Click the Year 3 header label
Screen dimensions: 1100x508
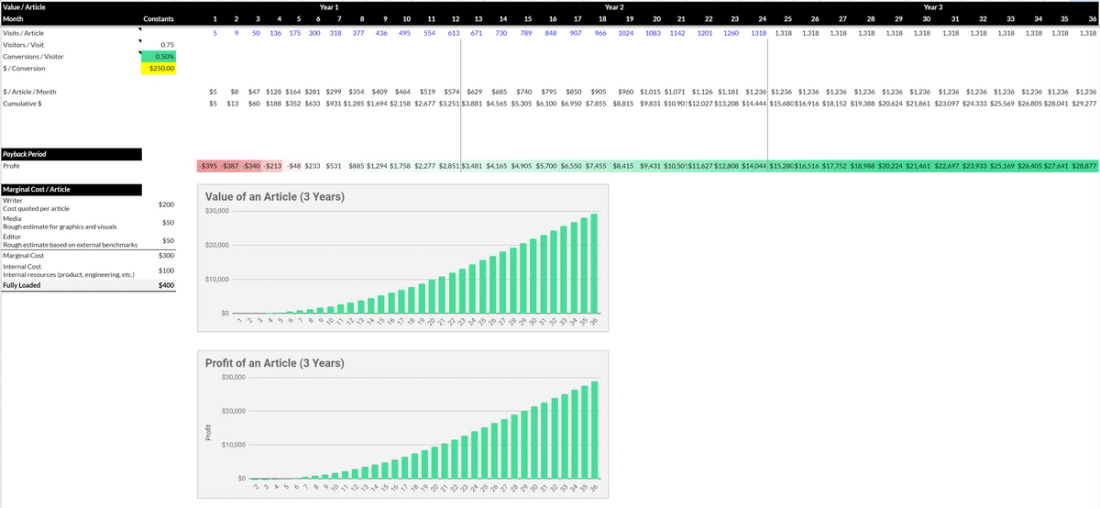tap(933, 6)
